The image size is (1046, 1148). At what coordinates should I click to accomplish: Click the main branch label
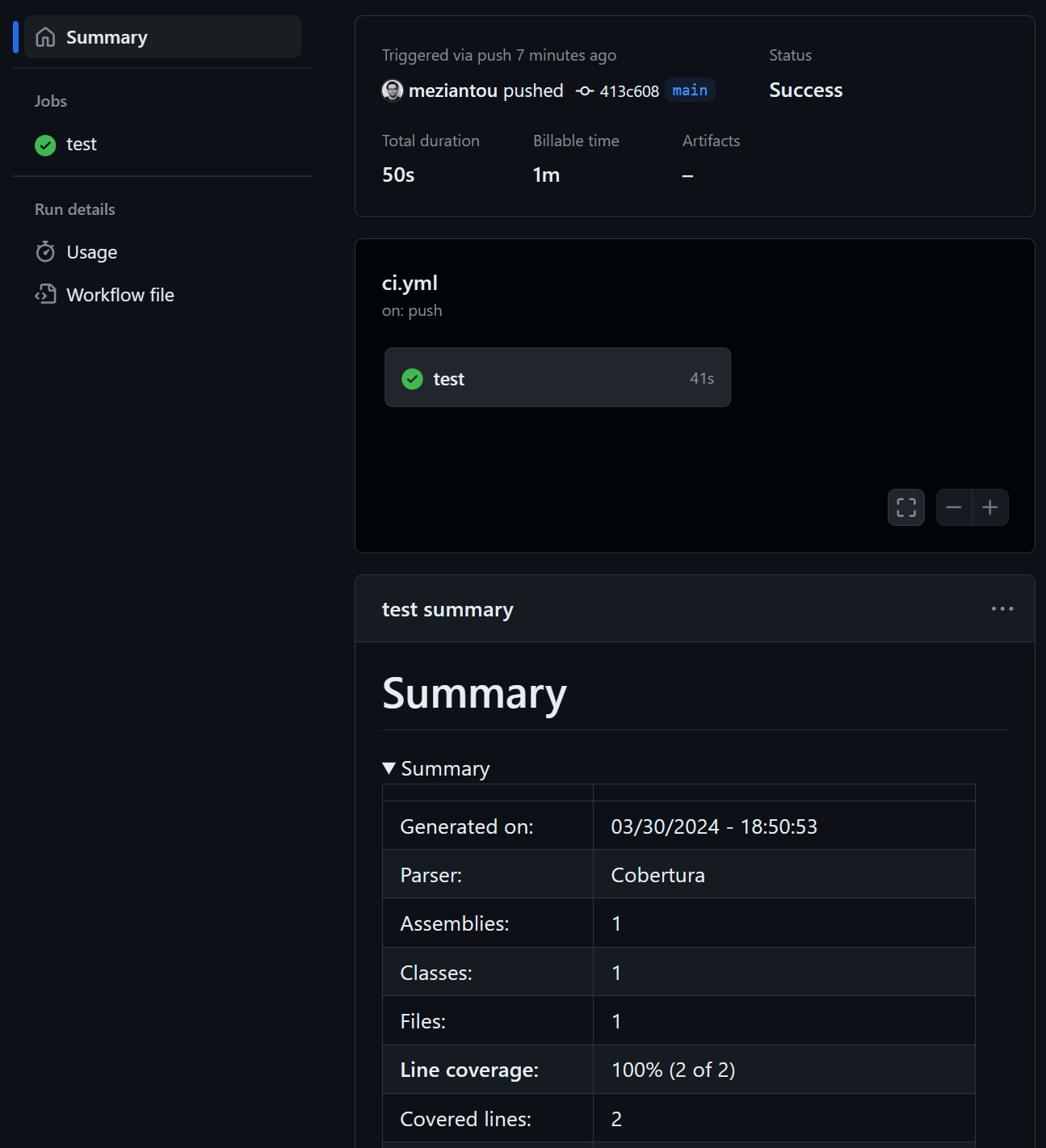point(690,90)
